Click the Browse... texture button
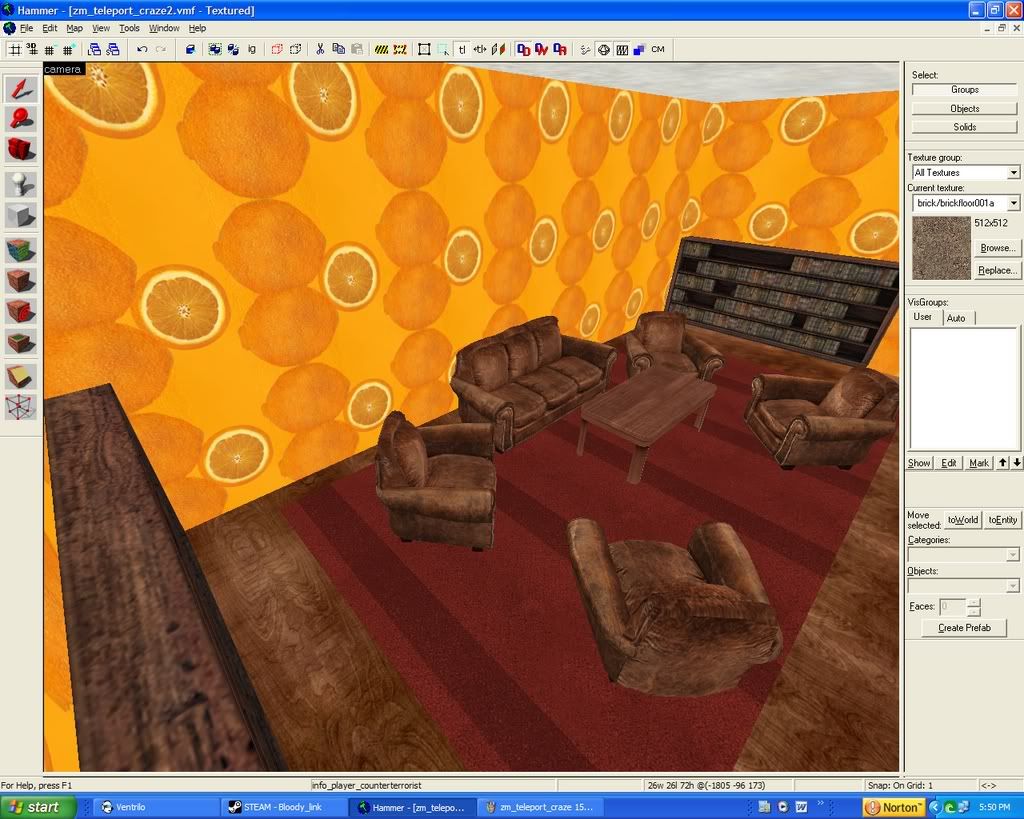Screen dimensions: 1024x819 click(996, 248)
